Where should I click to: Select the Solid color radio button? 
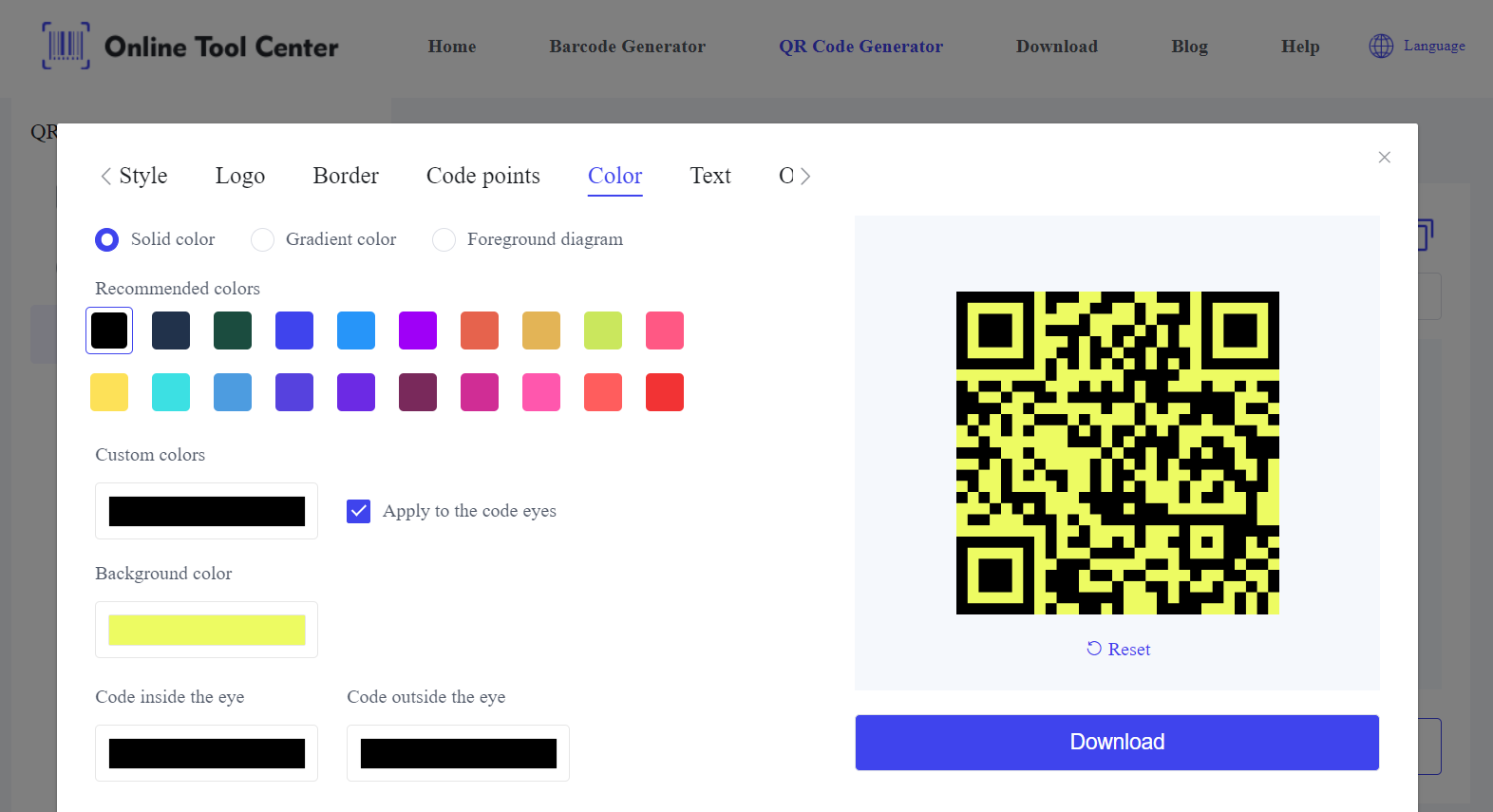pyautogui.click(x=107, y=239)
